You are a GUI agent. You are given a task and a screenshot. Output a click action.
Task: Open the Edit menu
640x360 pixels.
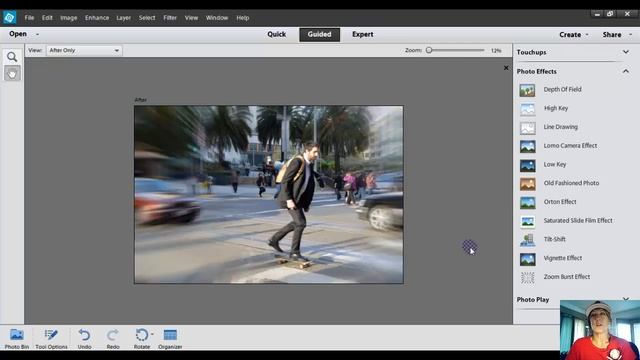pyautogui.click(x=47, y=18)
